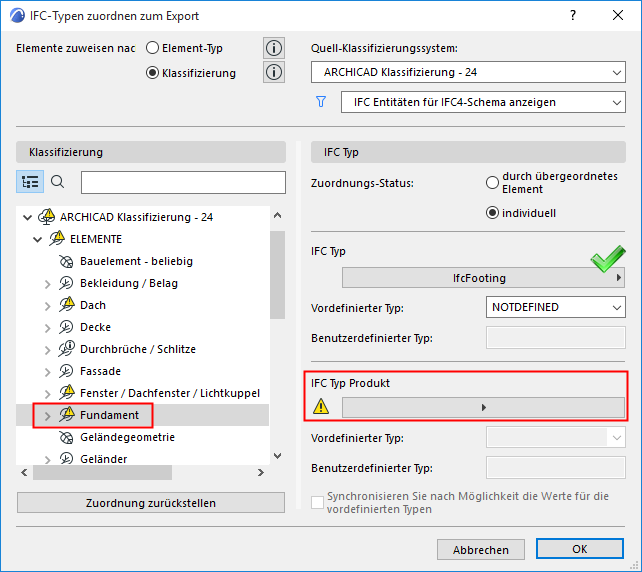Open IFC Entitäten schema filter dropdown

[x=483, y=102]
